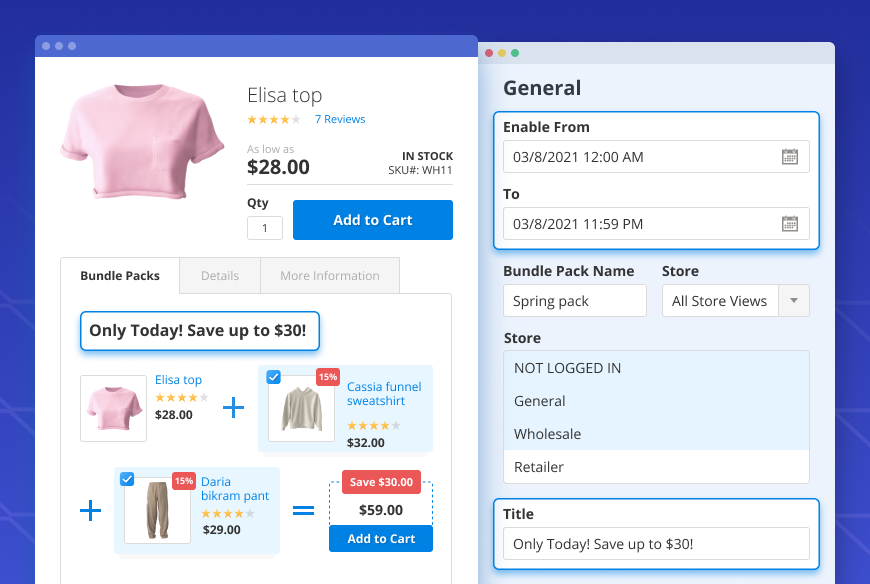Open the To date calendar picker
This screenshot has height=584, width=870.
click(789, 224)
